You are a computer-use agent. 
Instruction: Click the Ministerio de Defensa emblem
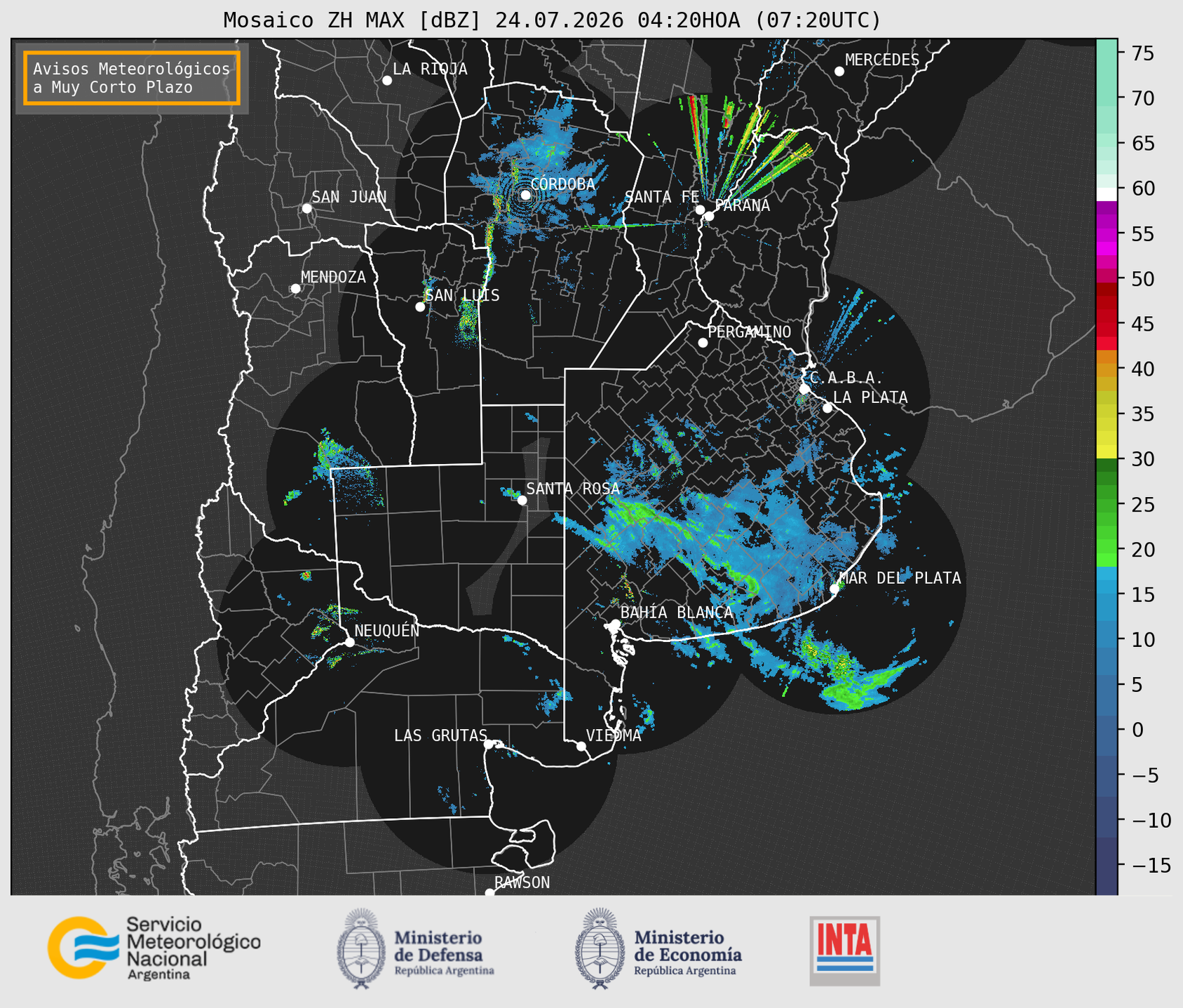pos(361,948)
